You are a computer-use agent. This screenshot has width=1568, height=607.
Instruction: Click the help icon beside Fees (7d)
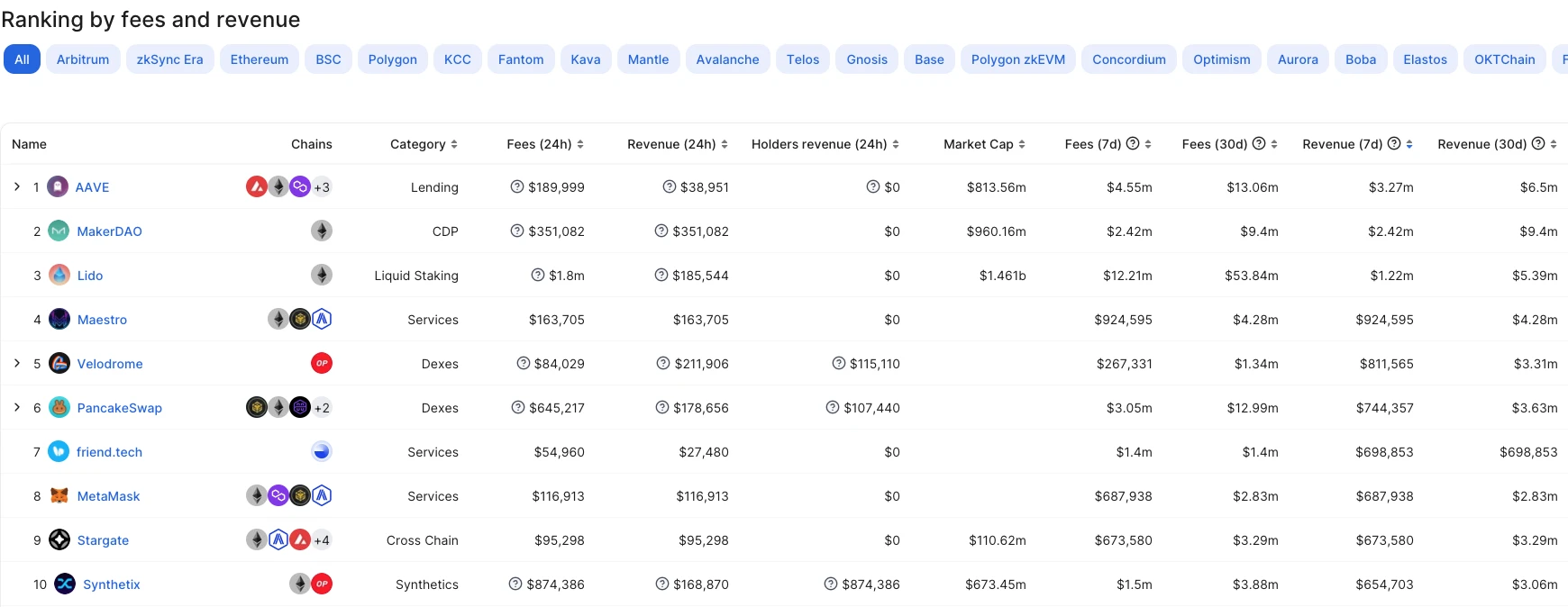(x=1133, y=144)
